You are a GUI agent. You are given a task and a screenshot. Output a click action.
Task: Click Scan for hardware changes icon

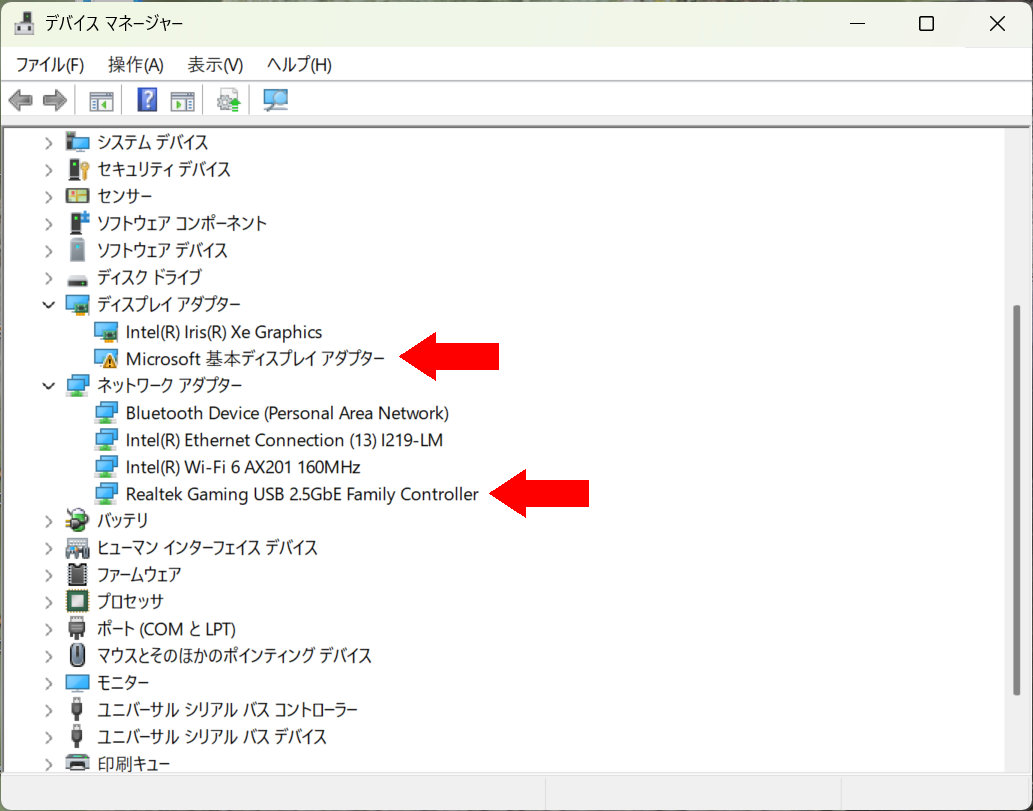click(275, 100)
